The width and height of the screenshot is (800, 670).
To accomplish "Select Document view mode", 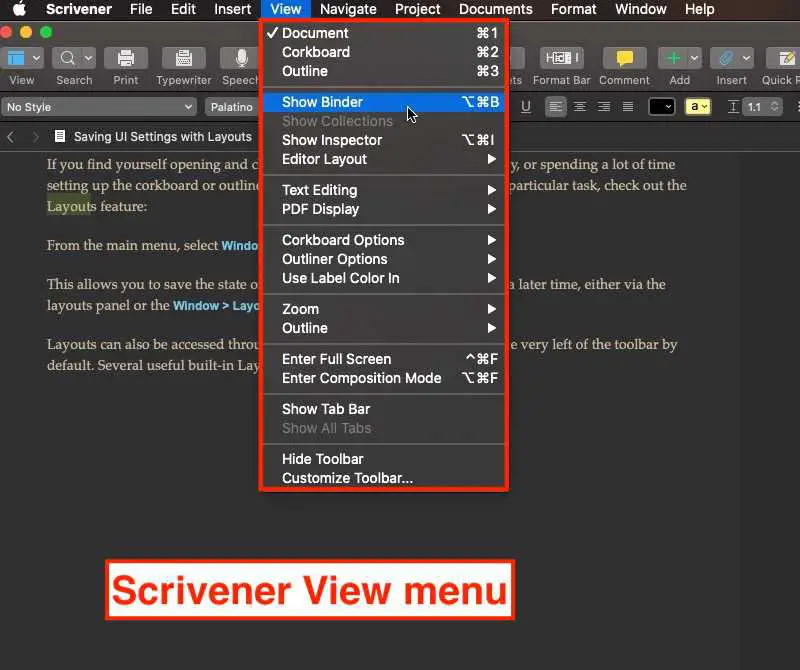I will tap(383, 33).
